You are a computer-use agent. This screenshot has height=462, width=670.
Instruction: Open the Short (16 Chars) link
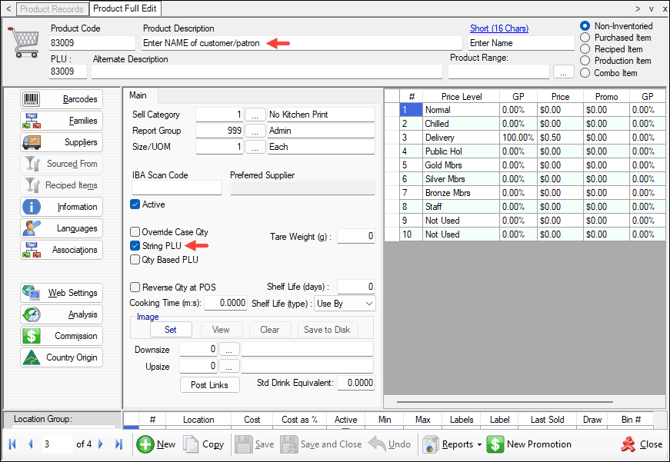[x=499, y=28]
